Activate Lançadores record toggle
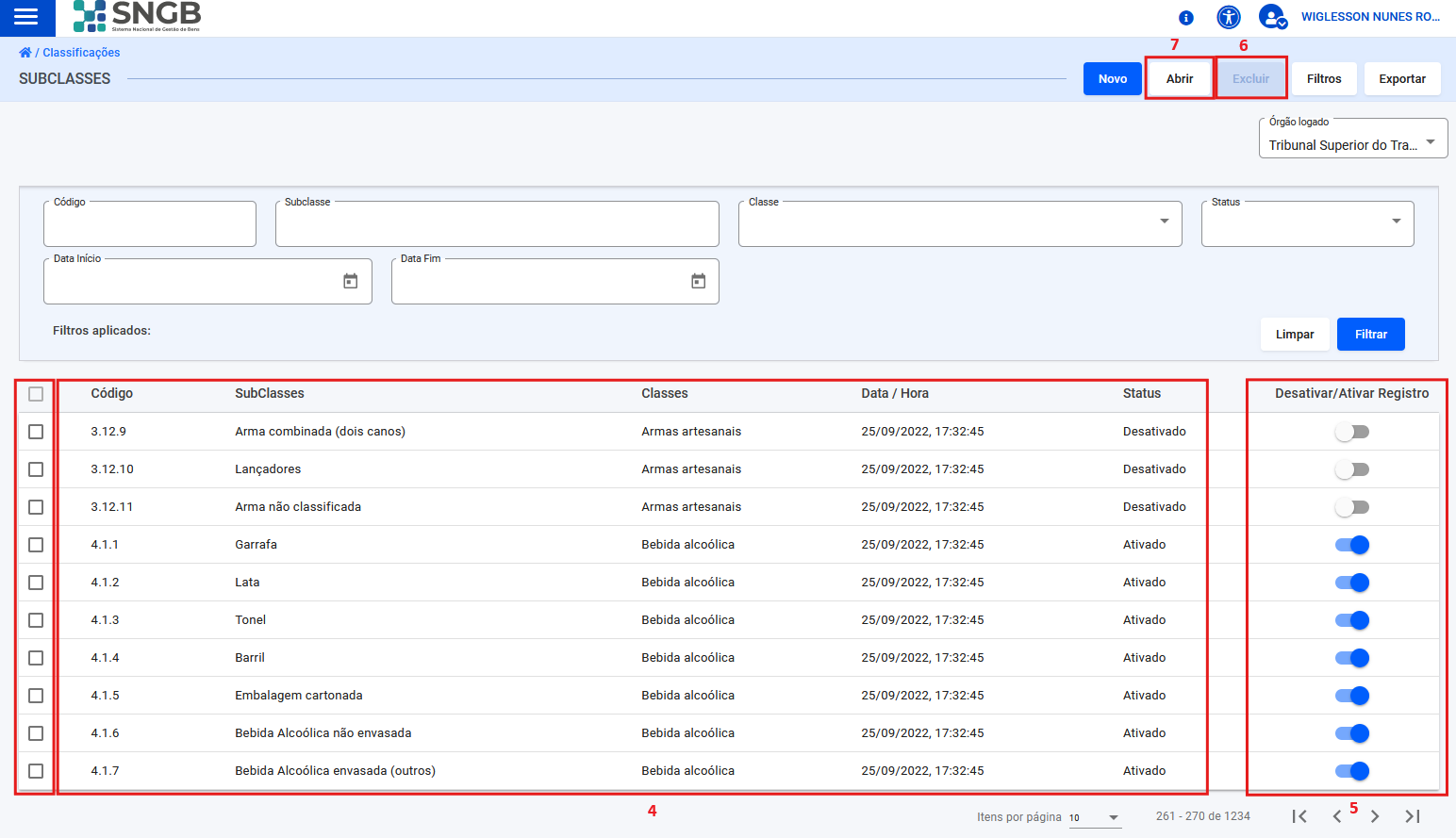Image resolution: width=1456 pixels, height=838 pixels. 1352,469
